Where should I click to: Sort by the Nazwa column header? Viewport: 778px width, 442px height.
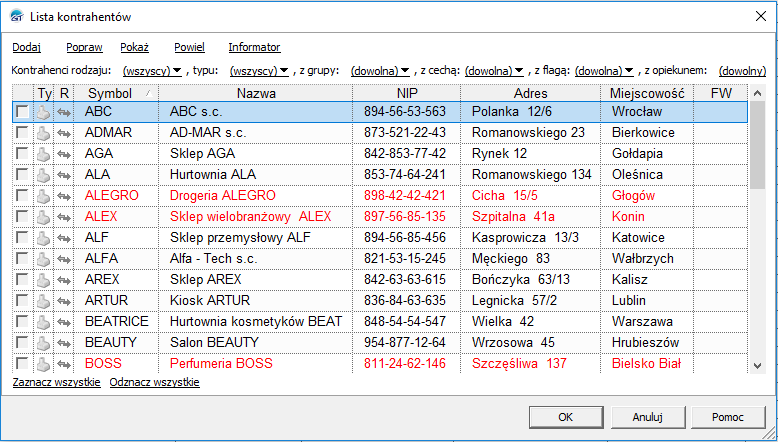pos(256,93)
